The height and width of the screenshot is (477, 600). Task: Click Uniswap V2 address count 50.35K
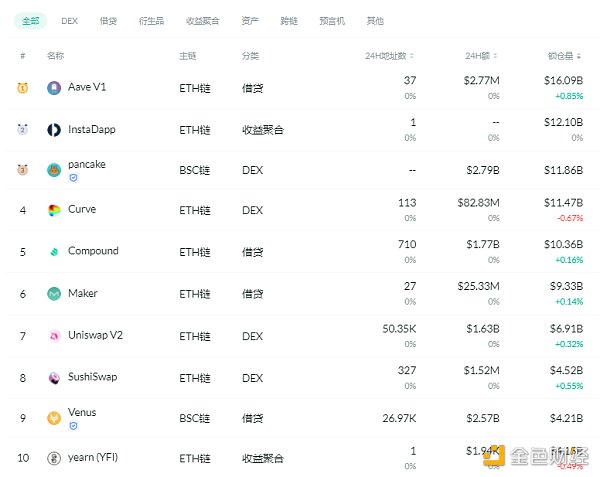(399, 329)
